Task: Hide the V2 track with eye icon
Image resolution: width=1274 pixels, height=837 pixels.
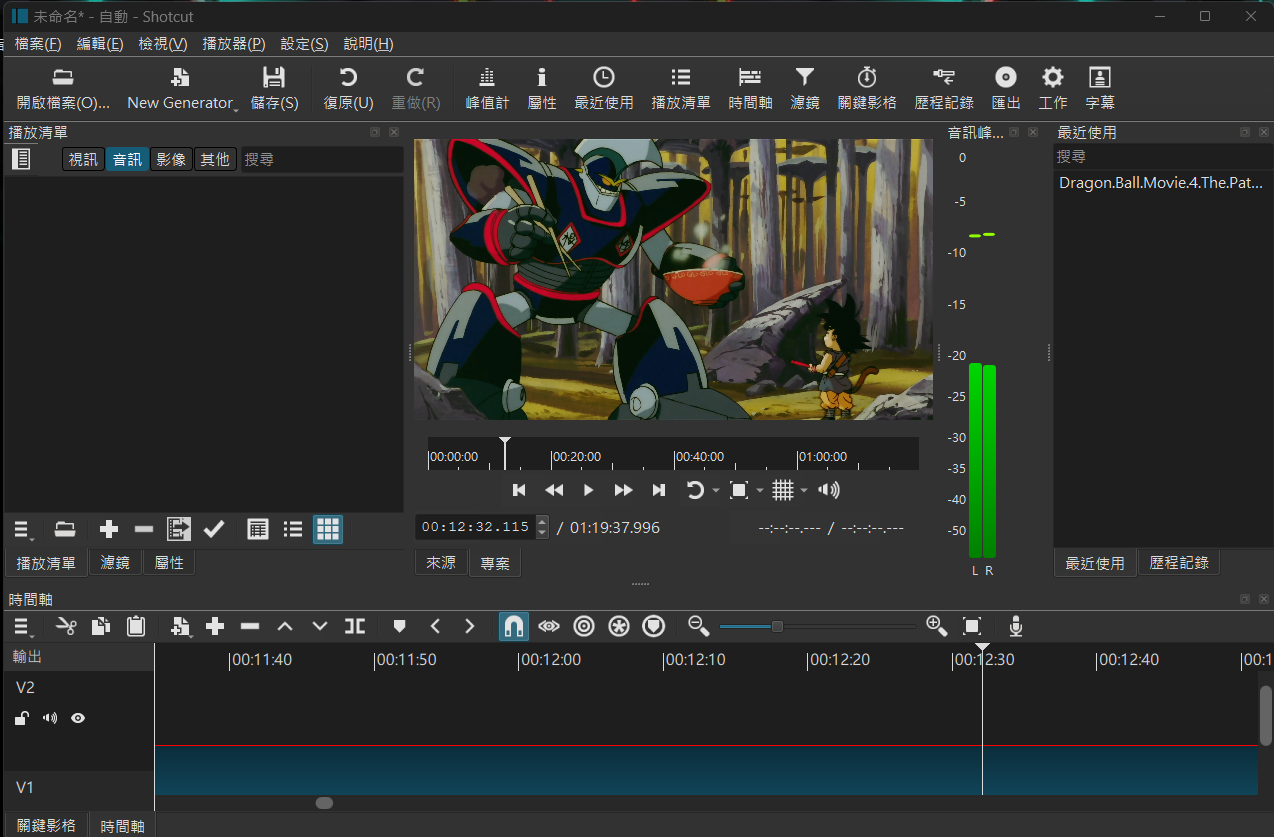Action: pos(78,718)
